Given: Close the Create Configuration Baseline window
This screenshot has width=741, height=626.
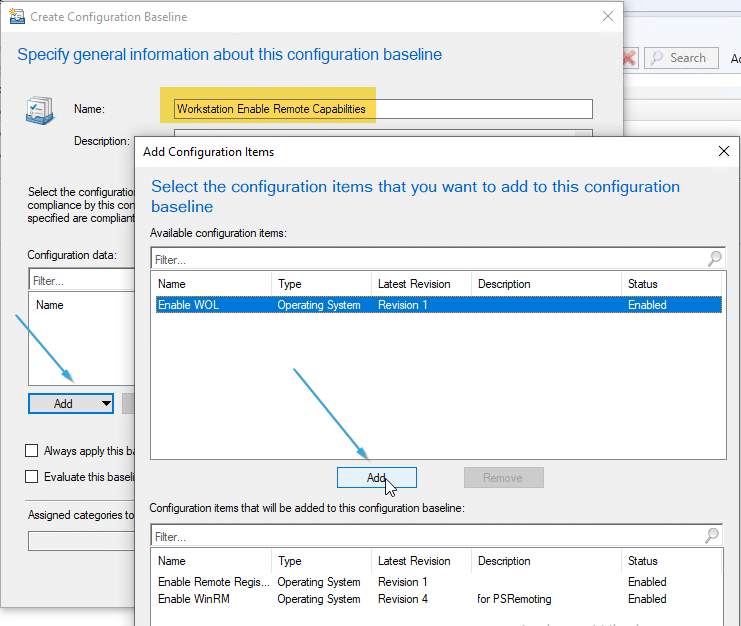Looking at the screenshot, I should (x=607, y=17).
